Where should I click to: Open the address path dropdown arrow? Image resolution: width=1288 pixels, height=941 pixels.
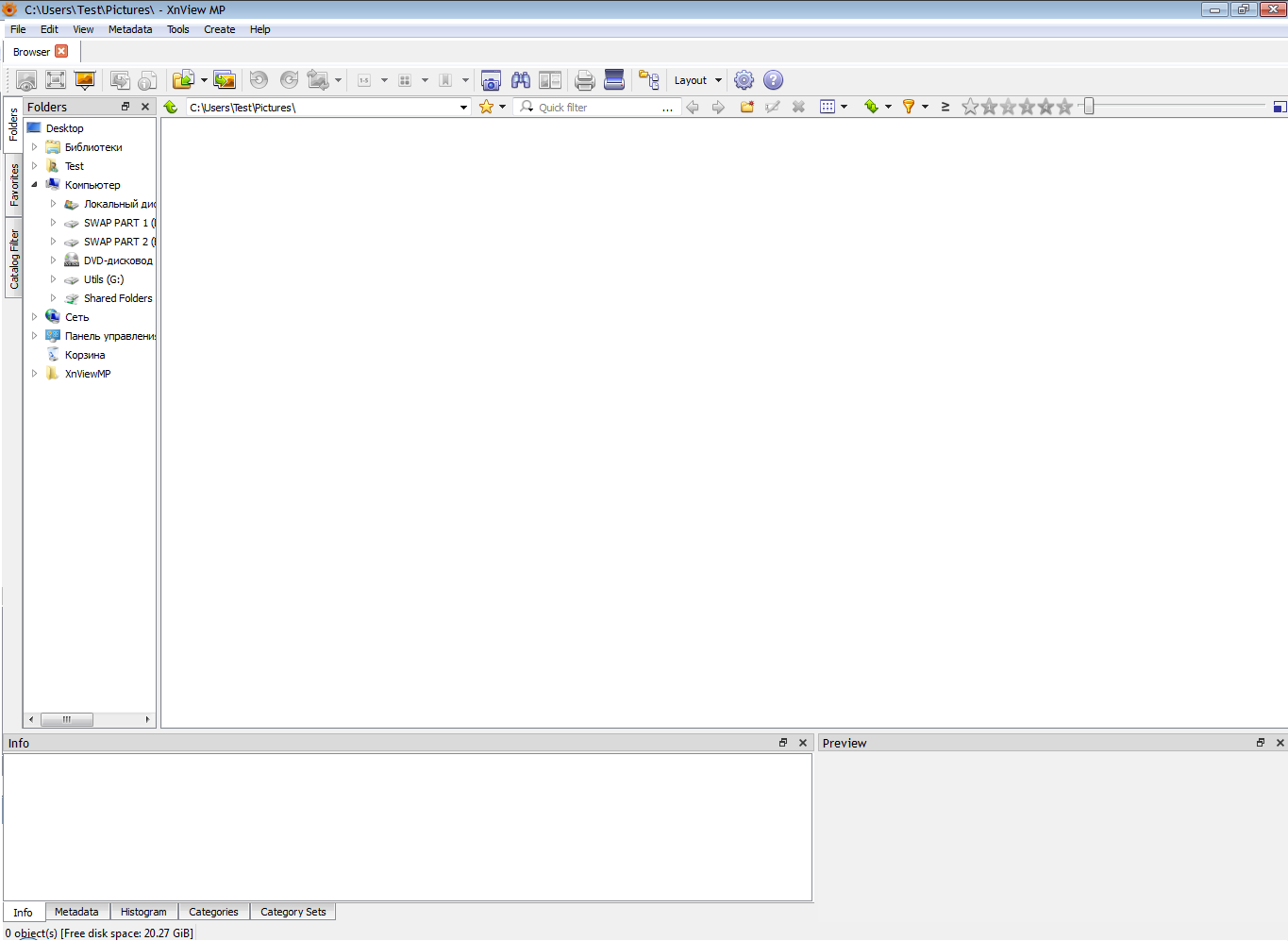click(x=463, y=108)
